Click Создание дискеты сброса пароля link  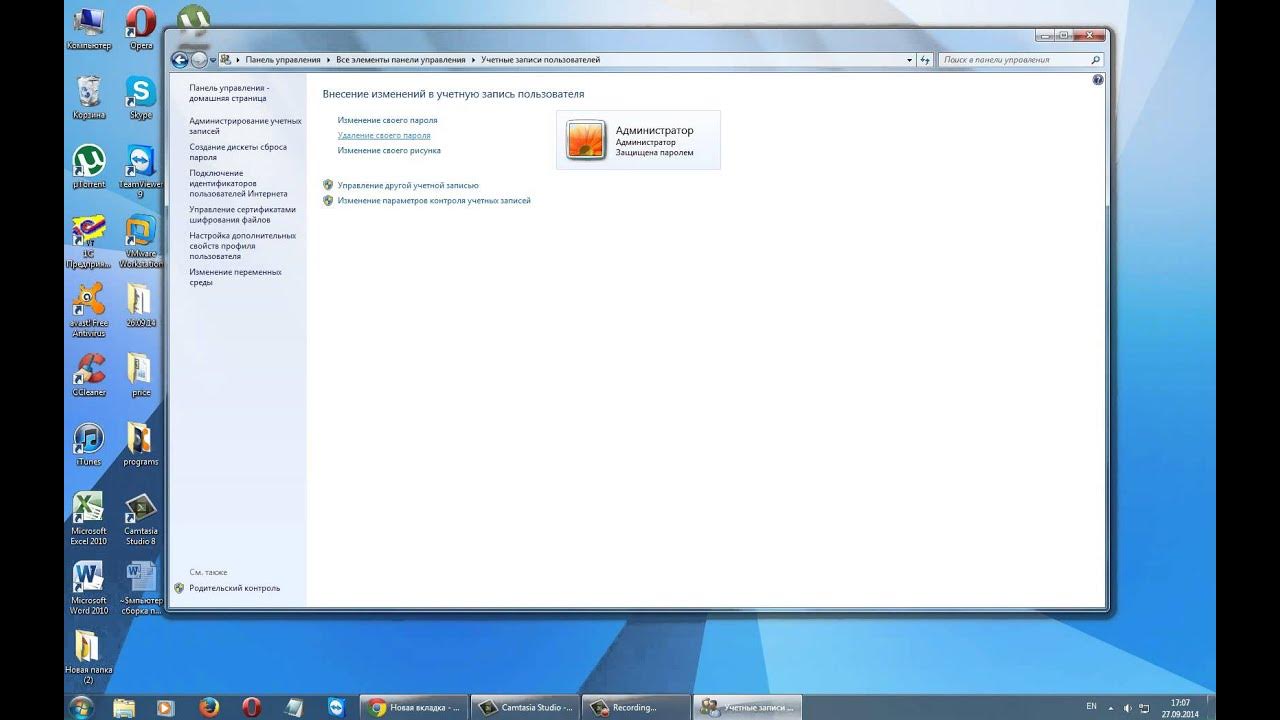tap(238, 152)
